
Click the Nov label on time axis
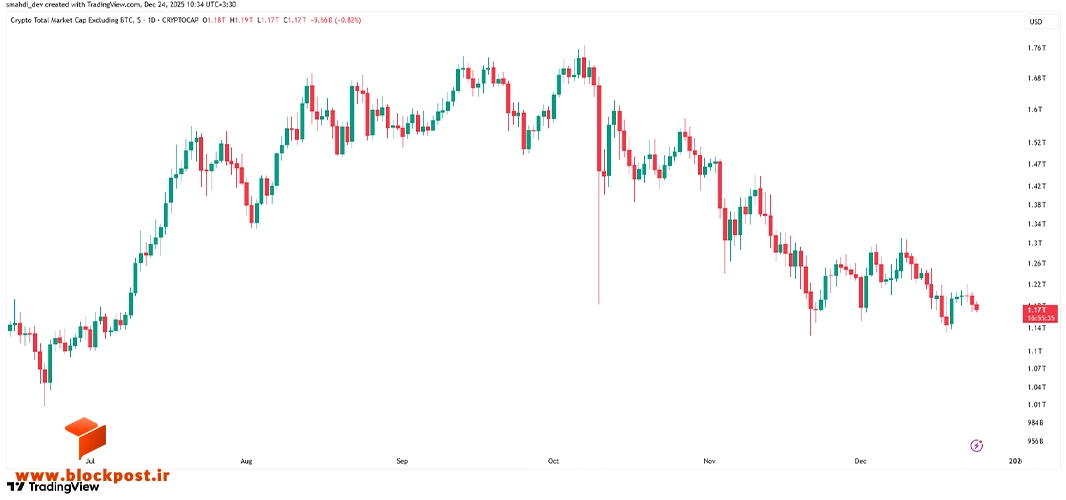coord(710,461)
